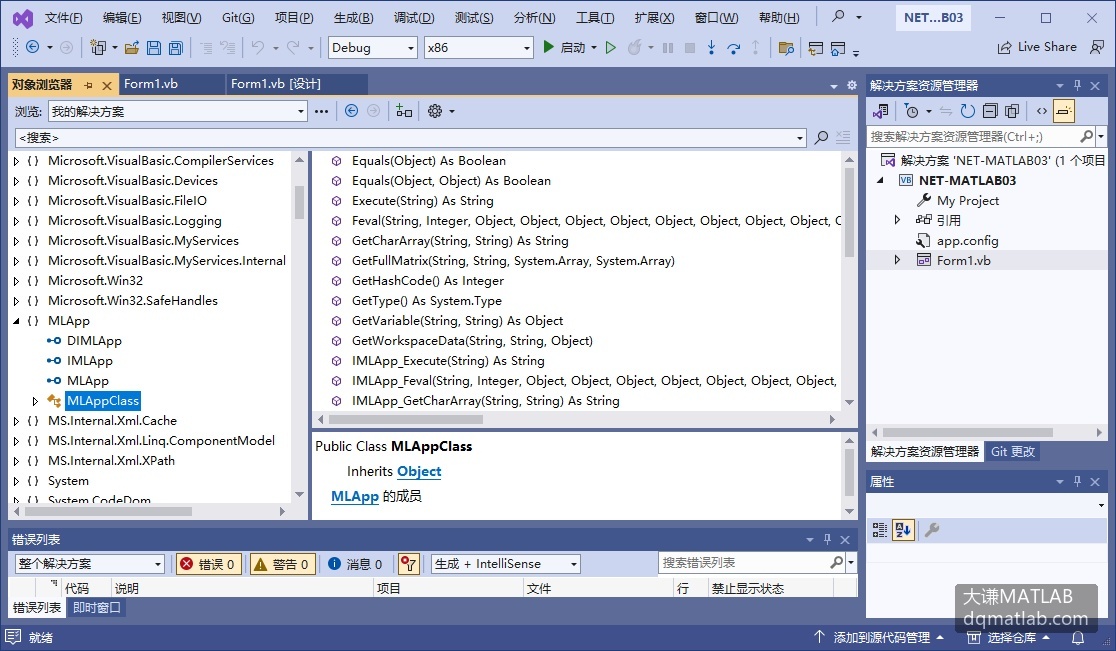1116x651 pixels.
Task: Click 选择仓库 in status bar
Action: click(x=1011, y=637)
